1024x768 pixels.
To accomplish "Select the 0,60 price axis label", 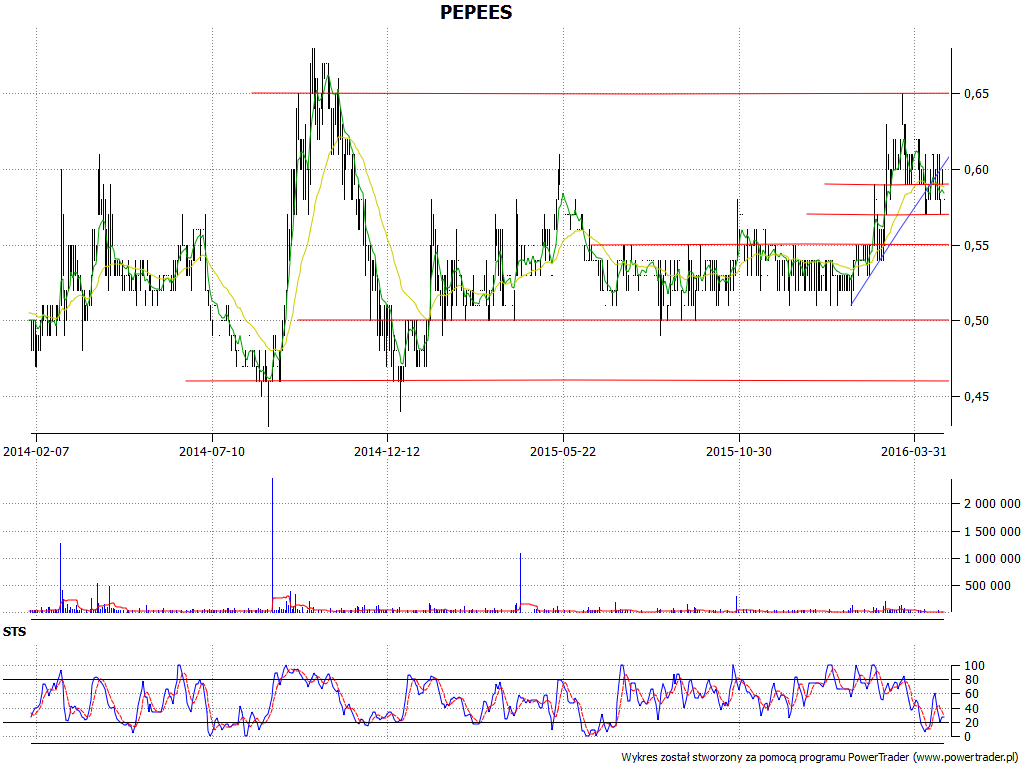I will pos(976,170).
